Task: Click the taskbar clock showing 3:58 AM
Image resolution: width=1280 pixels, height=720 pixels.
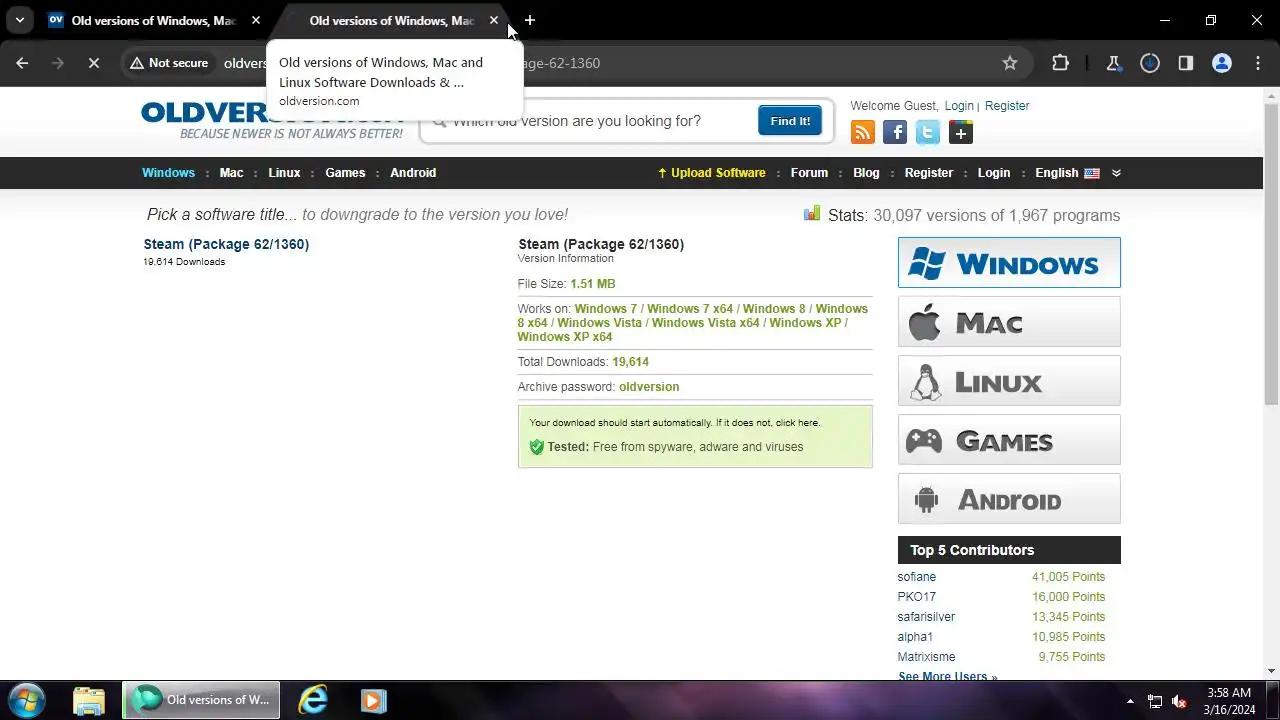Action: coord(1229,701)
